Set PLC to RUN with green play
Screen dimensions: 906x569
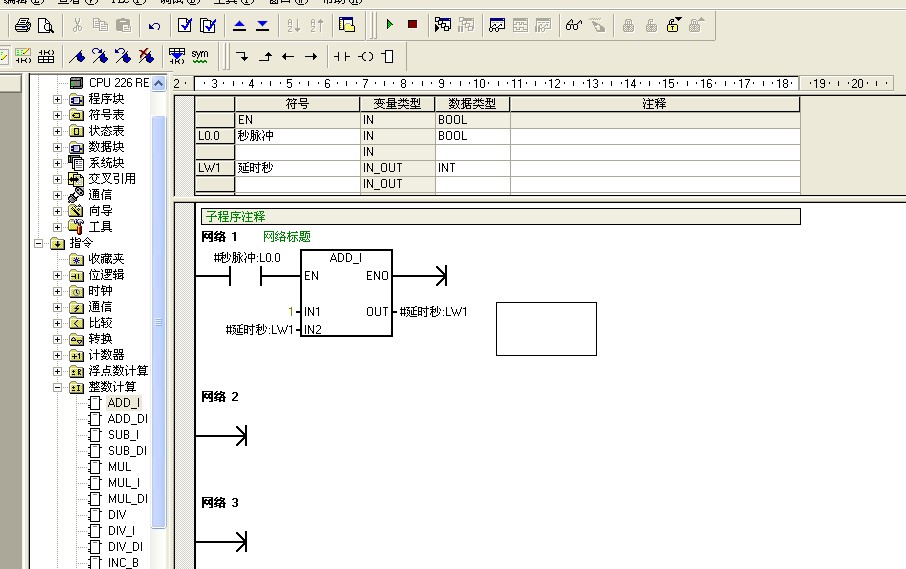pyautogui.click(x=389, y=25)
